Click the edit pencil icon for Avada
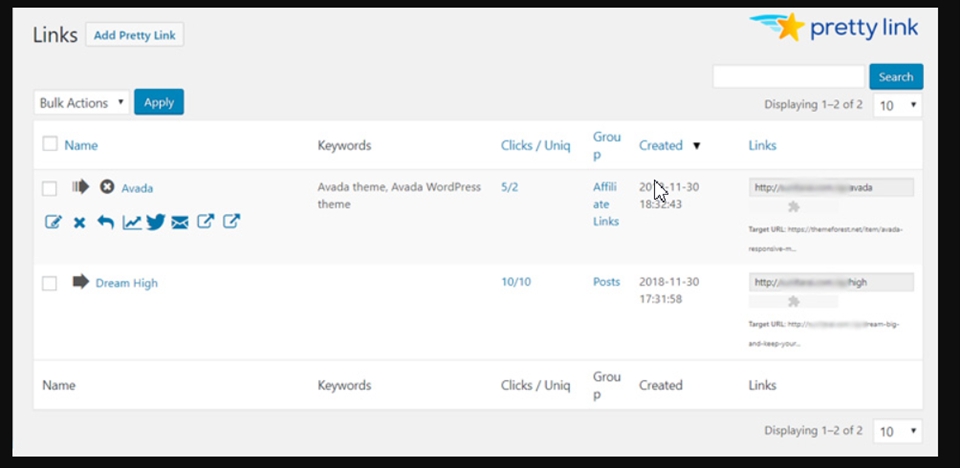Viewport: 960px width, 468px height. click(x=53, y=222)
